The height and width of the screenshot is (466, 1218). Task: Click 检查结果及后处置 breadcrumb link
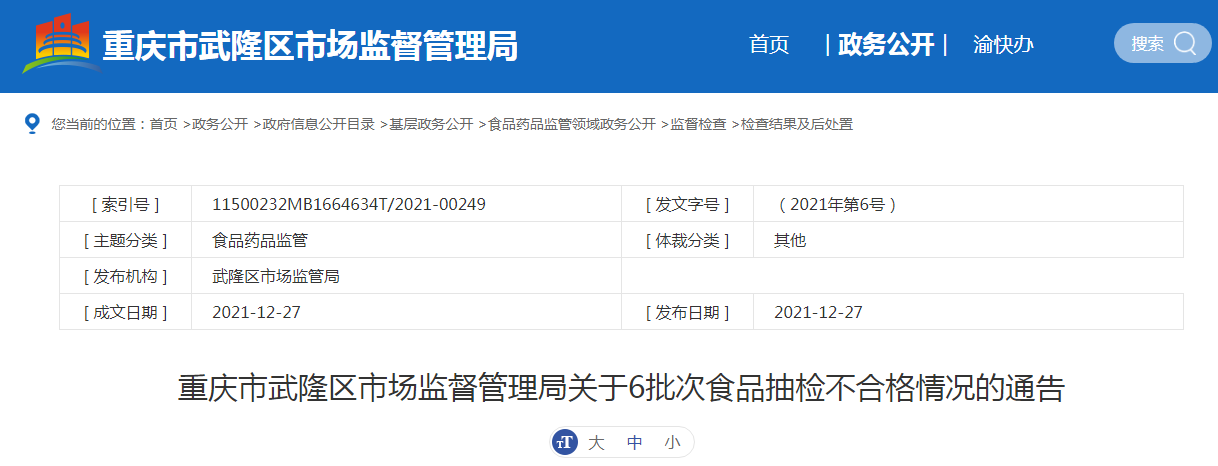[x=796, y=124]
